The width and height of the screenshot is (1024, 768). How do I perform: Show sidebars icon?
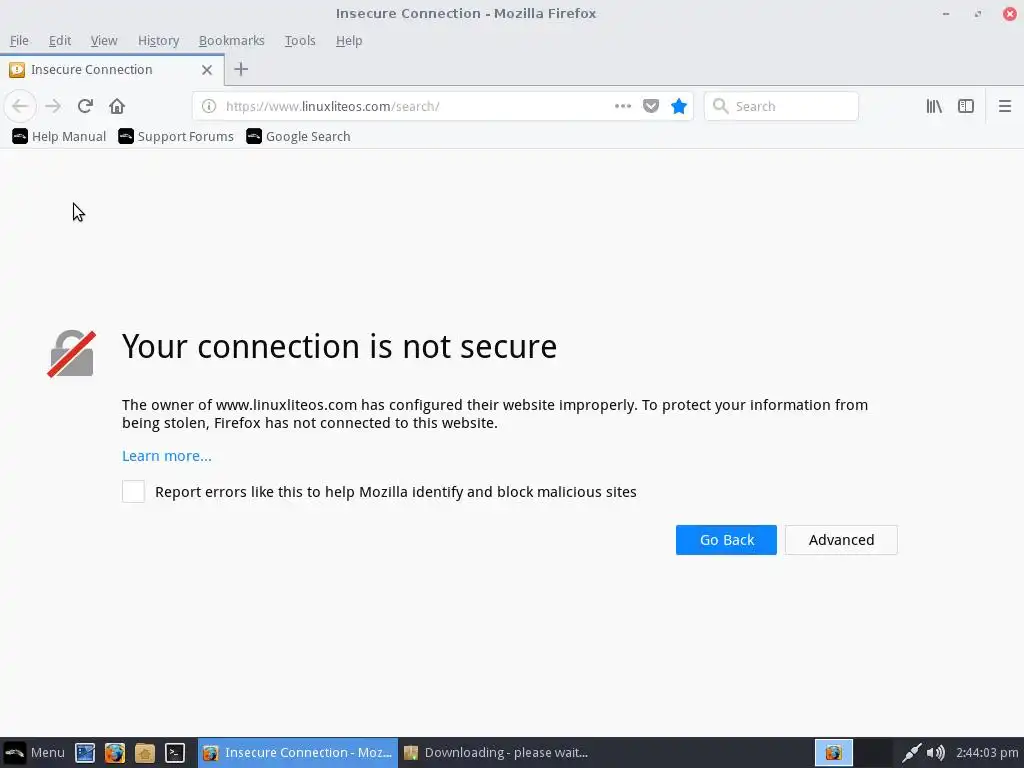point(966,106)
